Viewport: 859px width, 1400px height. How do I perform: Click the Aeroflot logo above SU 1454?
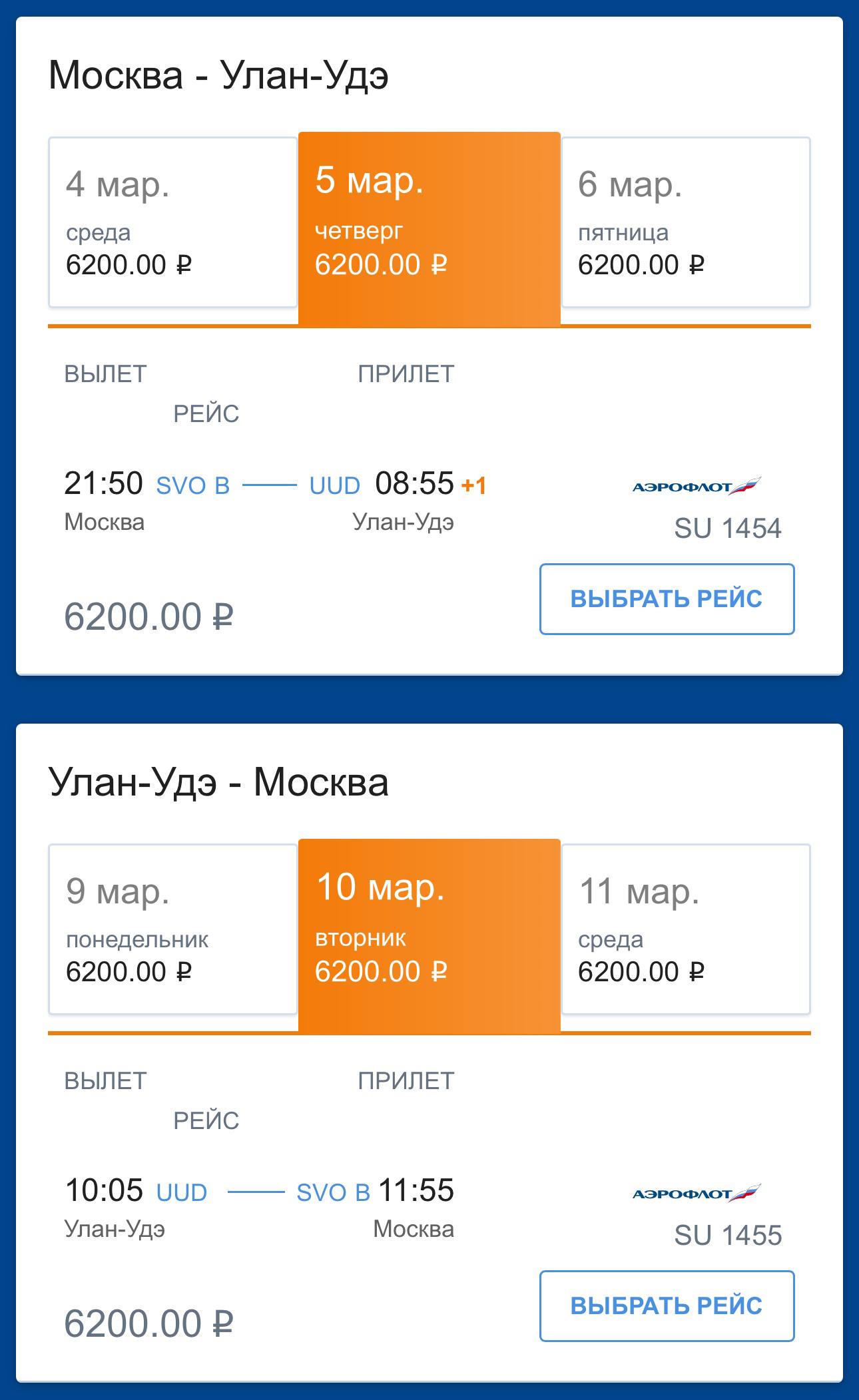[696, 487]
